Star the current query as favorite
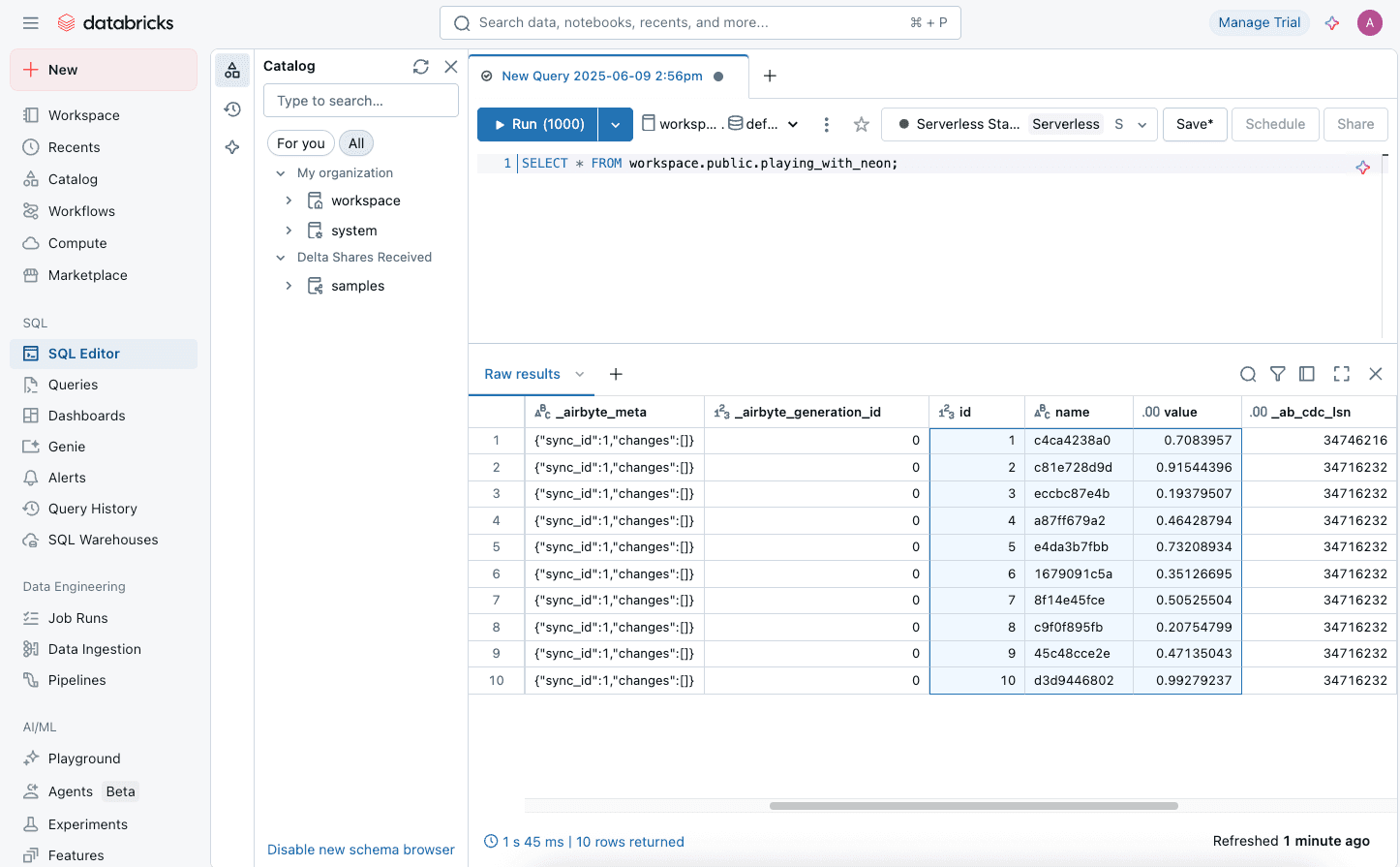This screenshot has width=1400, height=867. point(861,124)
